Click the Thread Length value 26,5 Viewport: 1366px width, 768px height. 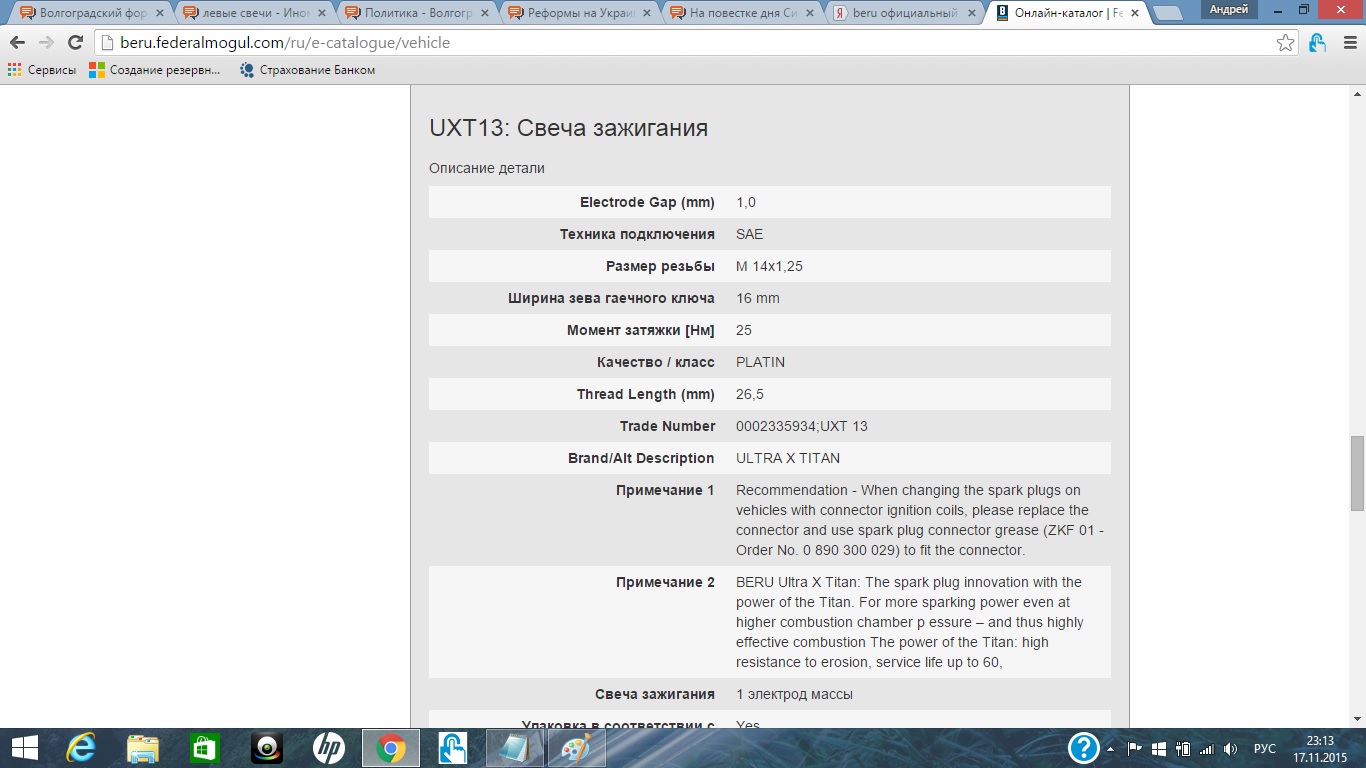coord(750,394)
